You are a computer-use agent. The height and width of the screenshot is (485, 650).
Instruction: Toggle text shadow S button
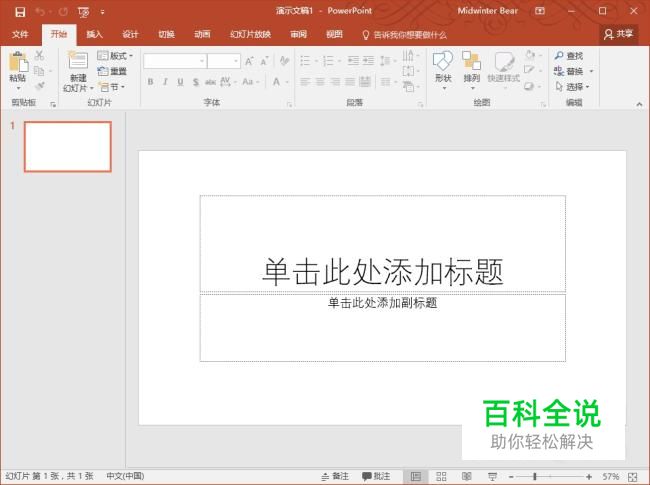(x=196, y=82)
